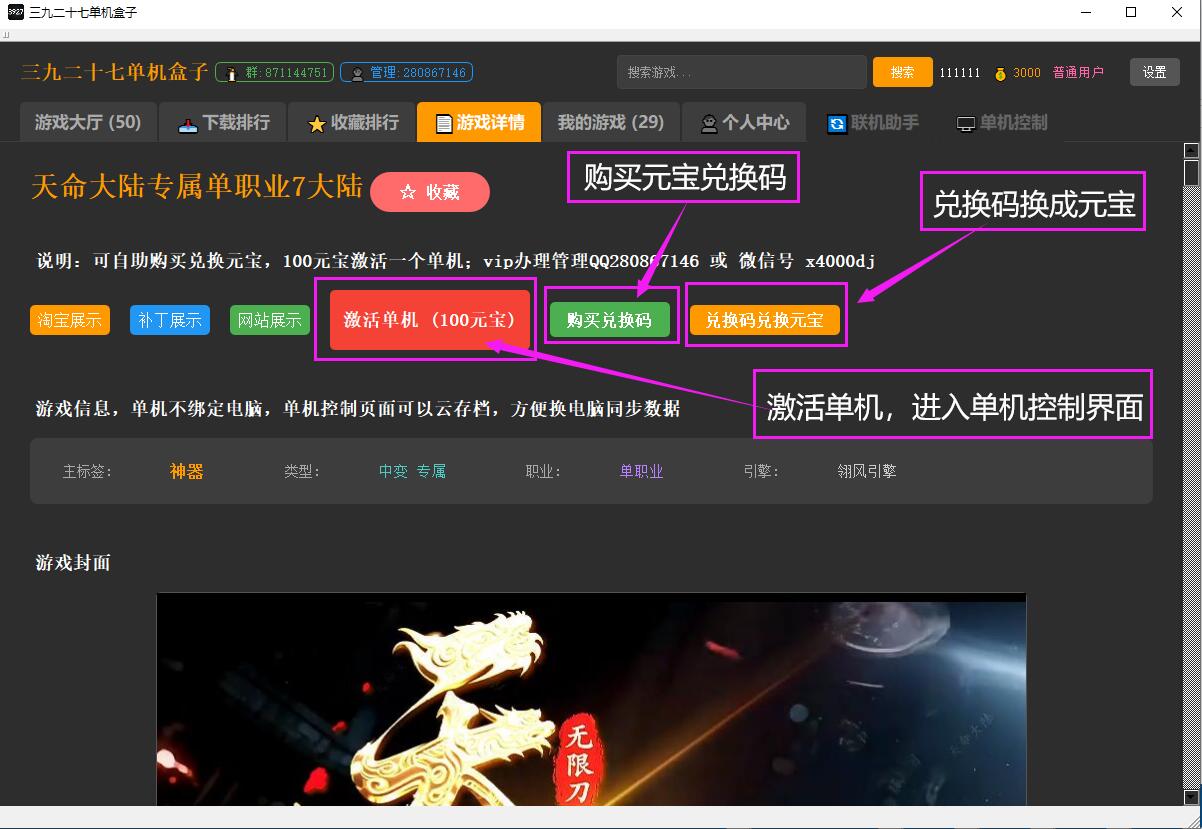1202x829 pixels.
Task: Click the vertical scrollbar up arrow
Action: (x=1191, y=151)
